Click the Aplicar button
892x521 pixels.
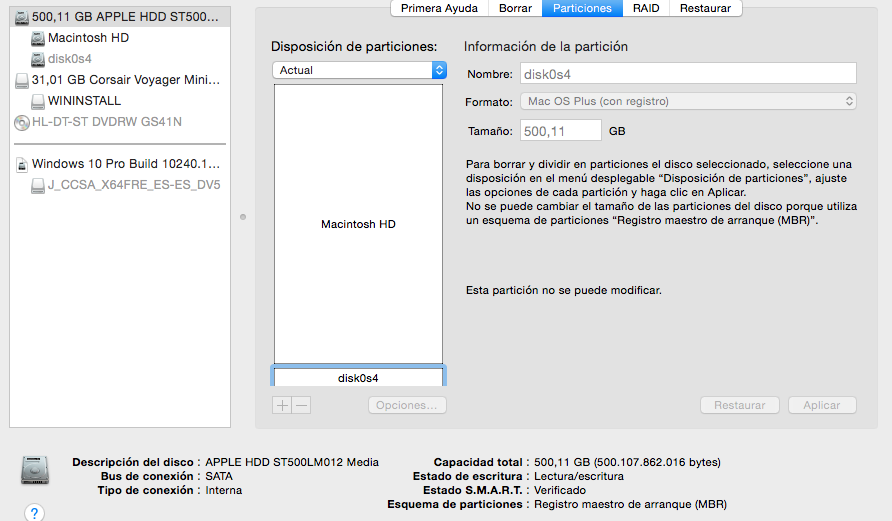(822, 405)
